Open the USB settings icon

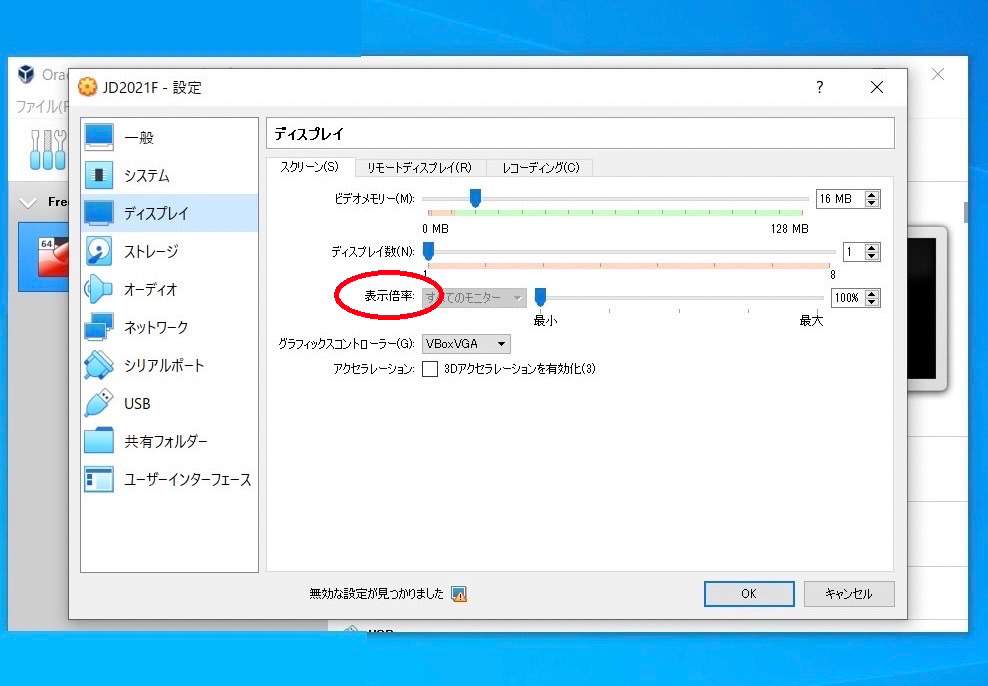[100, 403]
